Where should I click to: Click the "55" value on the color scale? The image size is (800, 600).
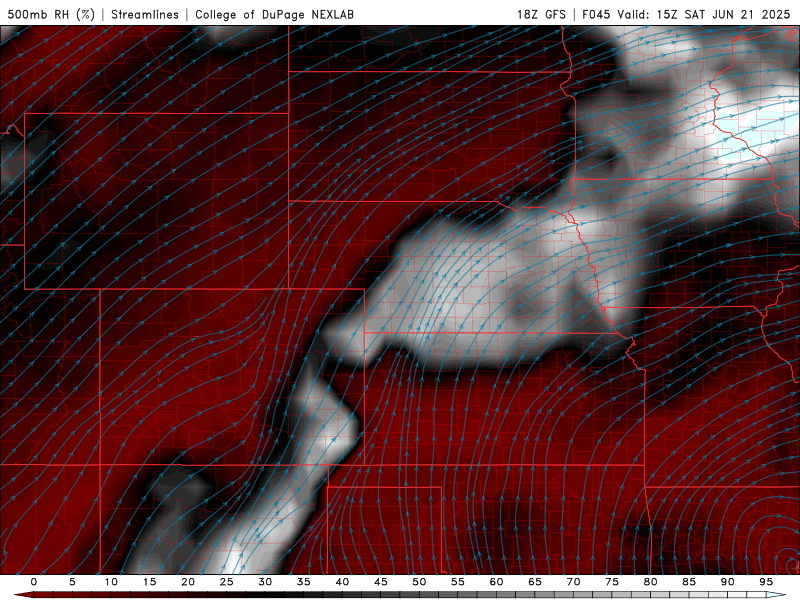[458, 582]
